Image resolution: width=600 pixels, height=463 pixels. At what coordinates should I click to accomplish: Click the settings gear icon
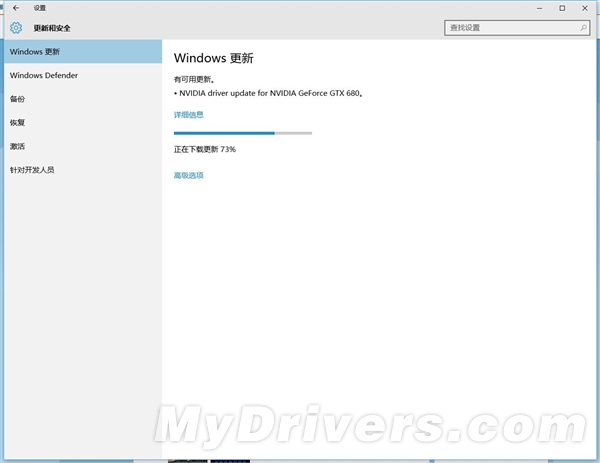click(16, 28)
